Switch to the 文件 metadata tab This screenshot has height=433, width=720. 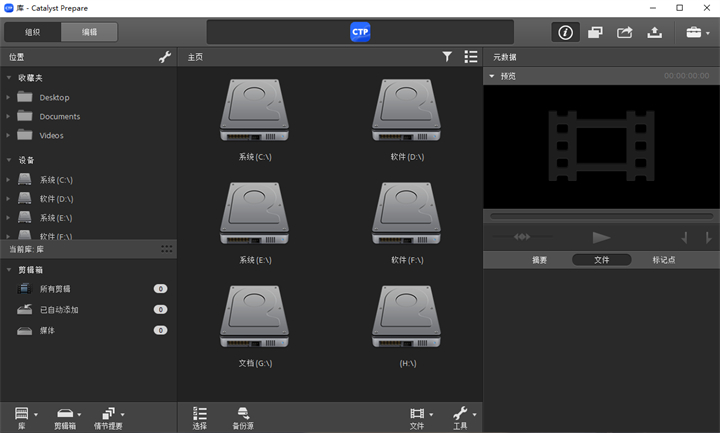click(602, 260)
